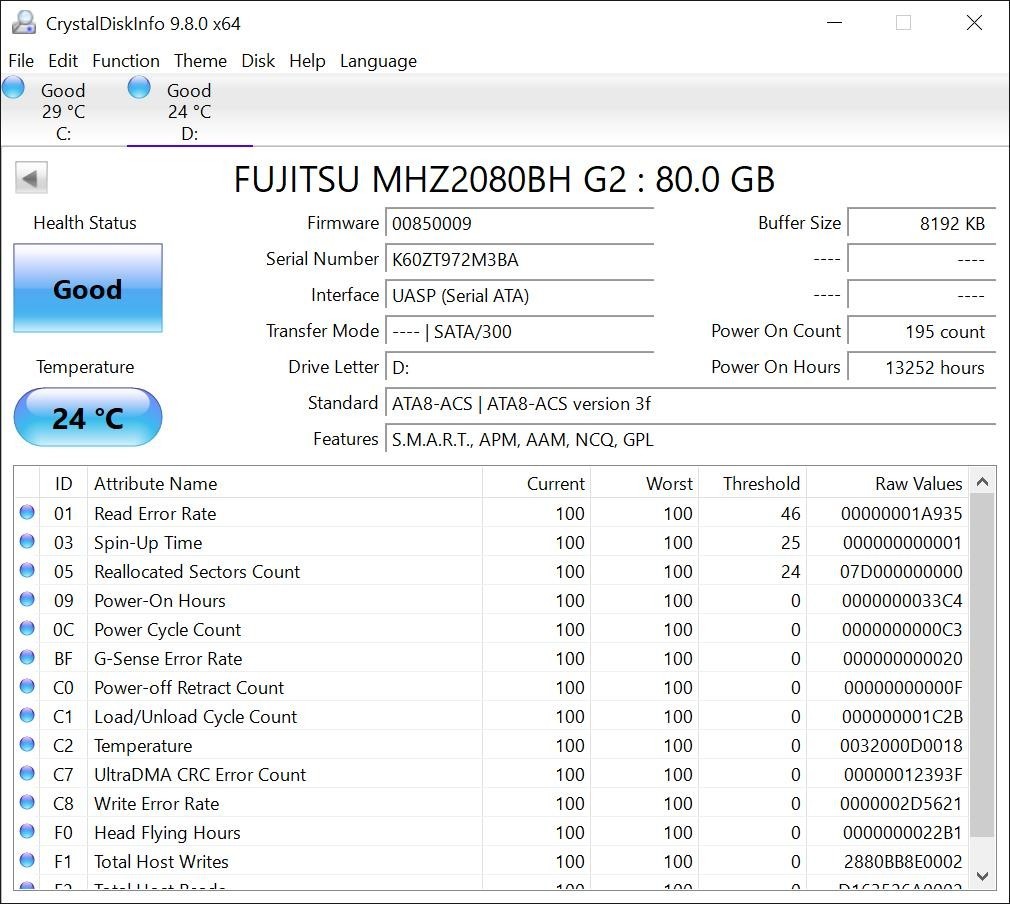
Task: Open the Theme menu
Action: 200,61
